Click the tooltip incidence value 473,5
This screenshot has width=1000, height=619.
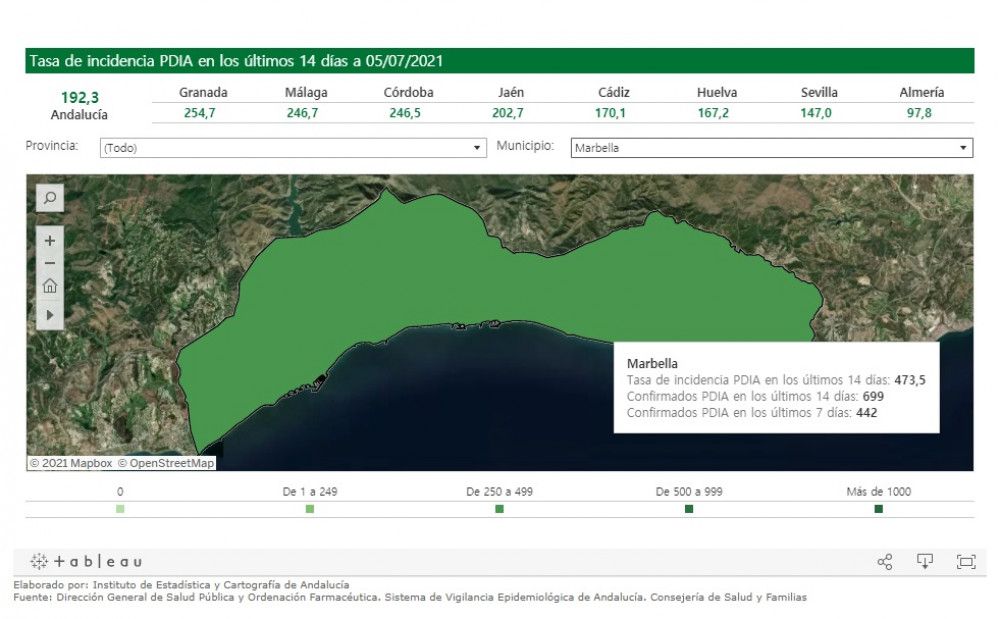910,380
